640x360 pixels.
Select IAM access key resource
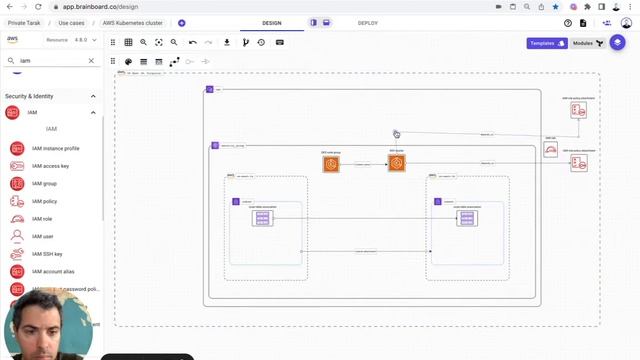(51, 166)
